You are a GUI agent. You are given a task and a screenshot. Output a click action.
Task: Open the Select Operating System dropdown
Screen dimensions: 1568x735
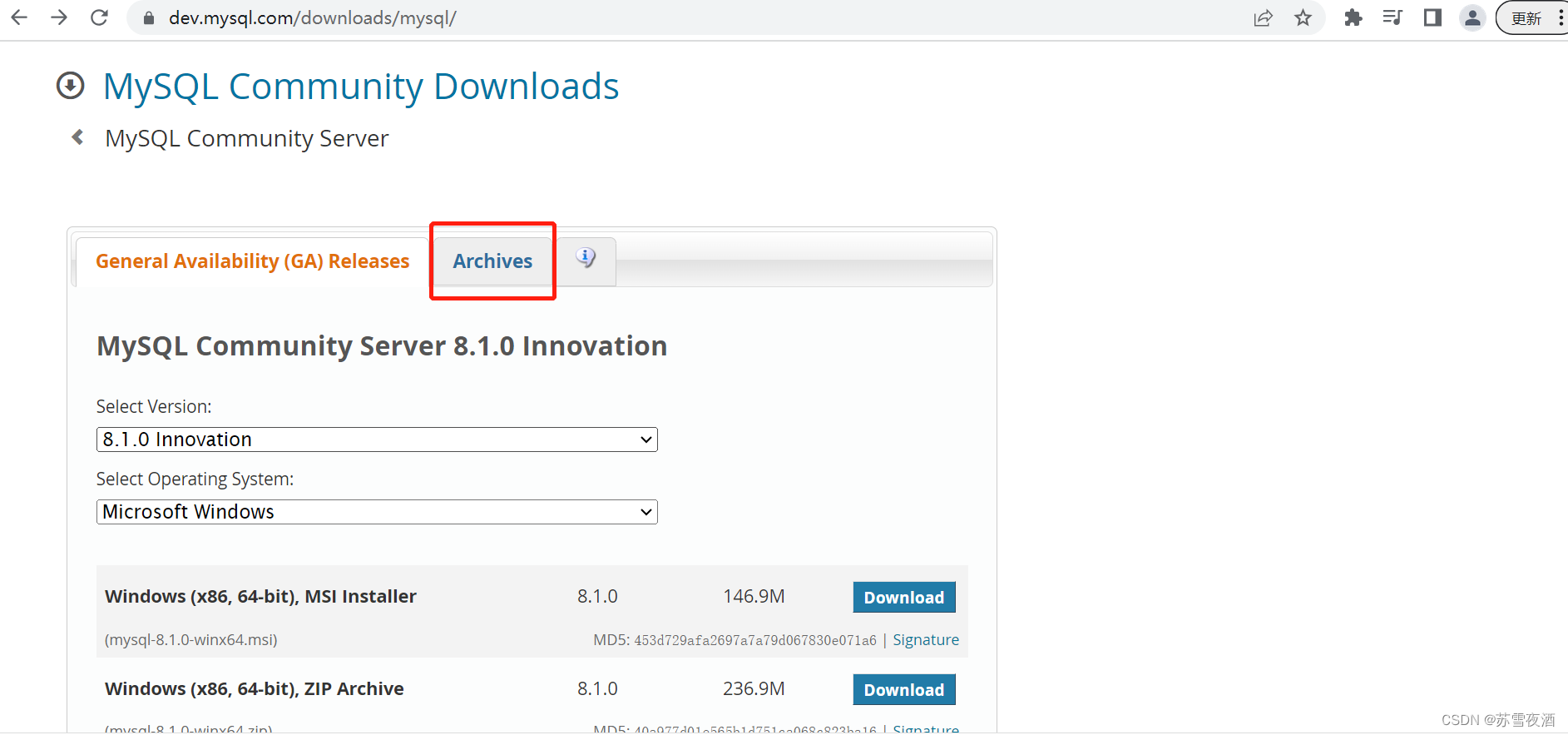click(377, 512)
